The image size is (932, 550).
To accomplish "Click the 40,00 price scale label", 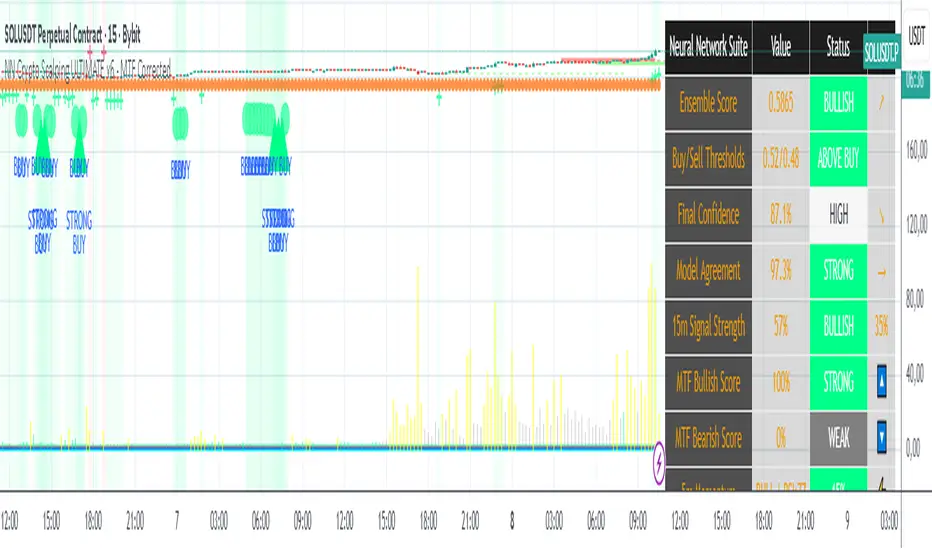I will tap(917, 374).
